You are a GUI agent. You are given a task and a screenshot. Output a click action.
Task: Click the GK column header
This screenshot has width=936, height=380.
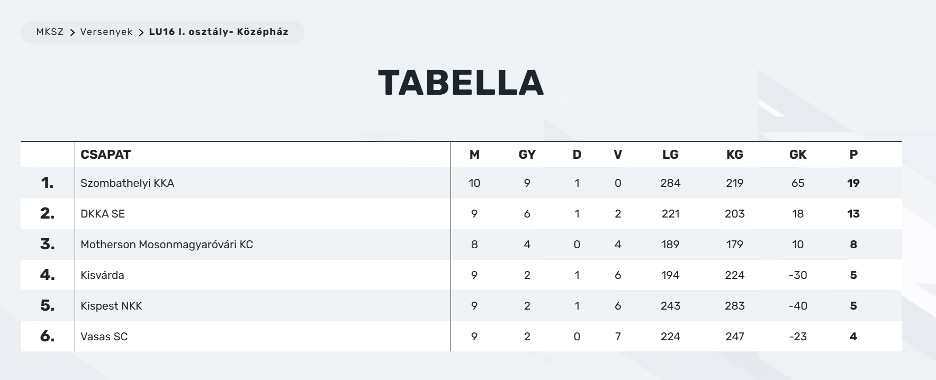(x=798, y=155)
